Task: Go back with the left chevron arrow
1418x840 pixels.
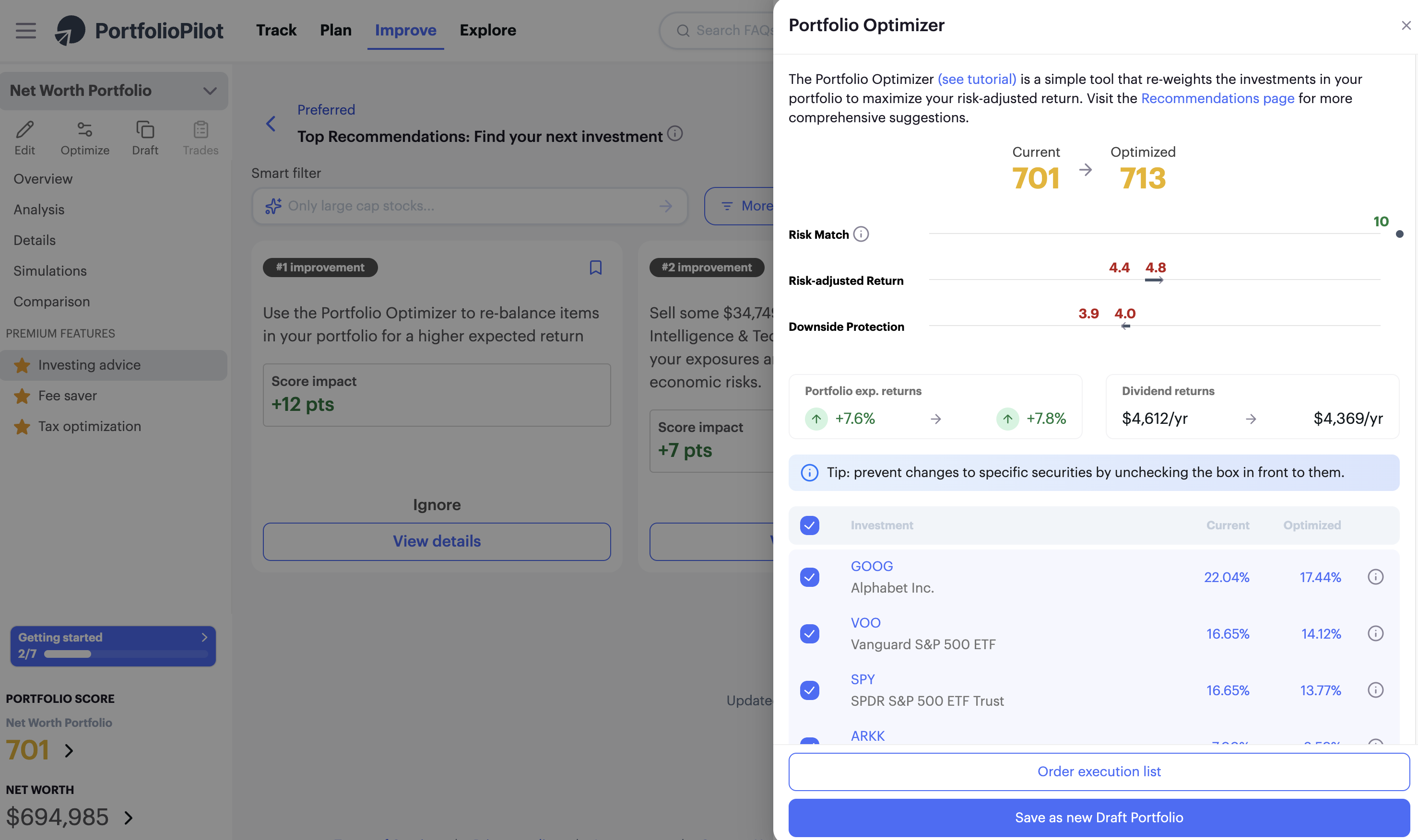Action: (271, 123)
